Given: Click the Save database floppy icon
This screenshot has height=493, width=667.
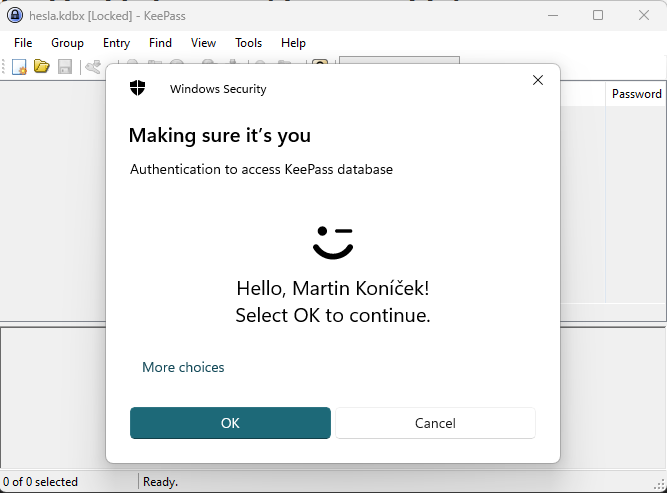Looking at the screenshot, I should pyautogui.click(x=65, y=67).
